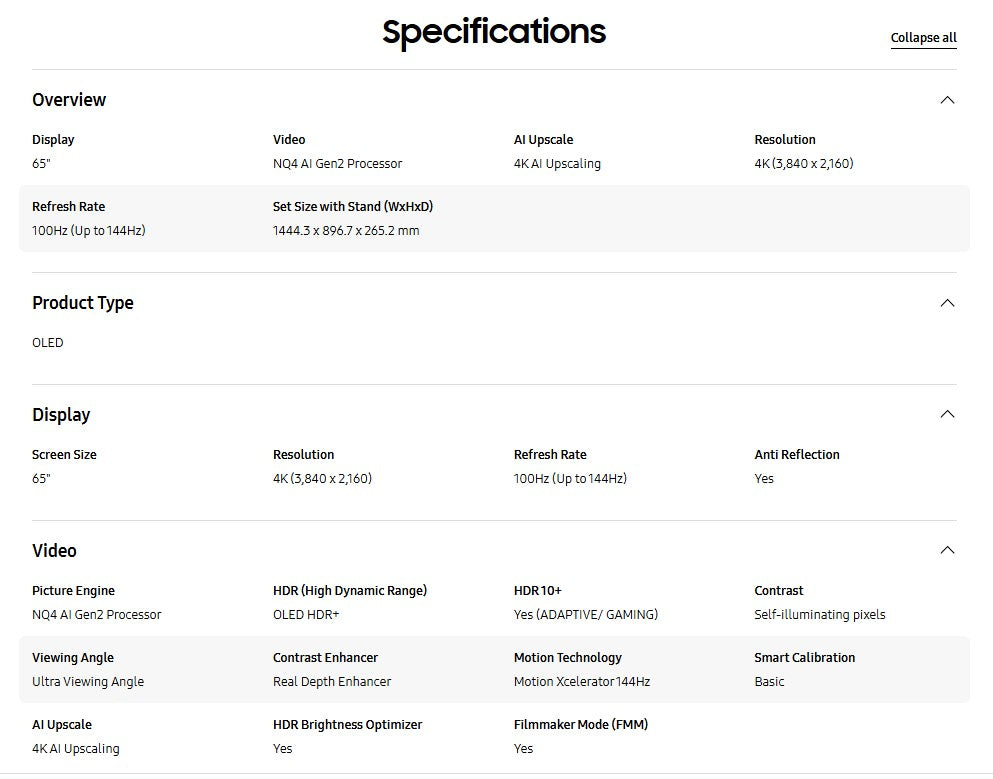Click the HDR10+ spec label
Screen dimensions: 993x779
(x=537, y=591)
